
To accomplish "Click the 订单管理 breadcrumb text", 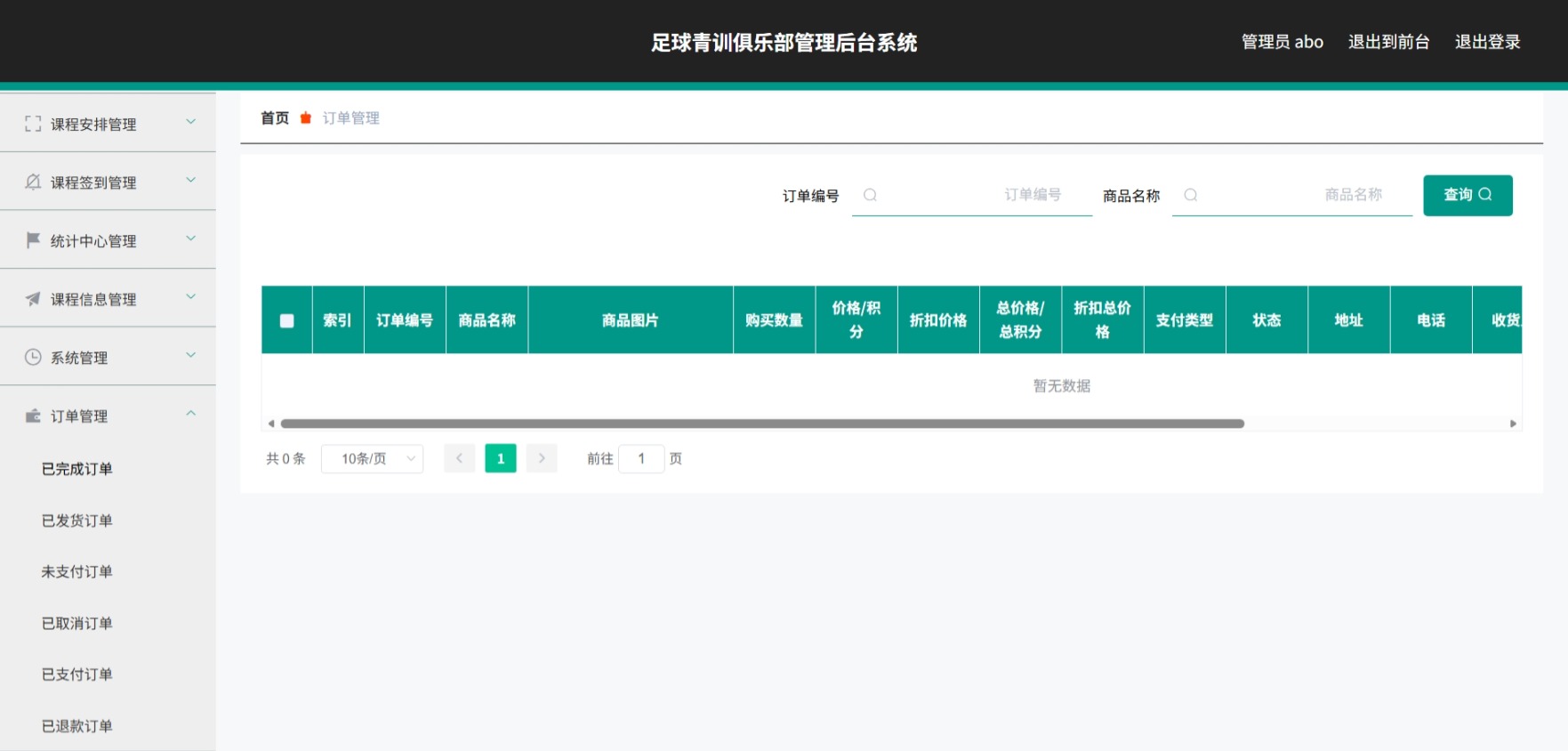I will click(351, 117).
